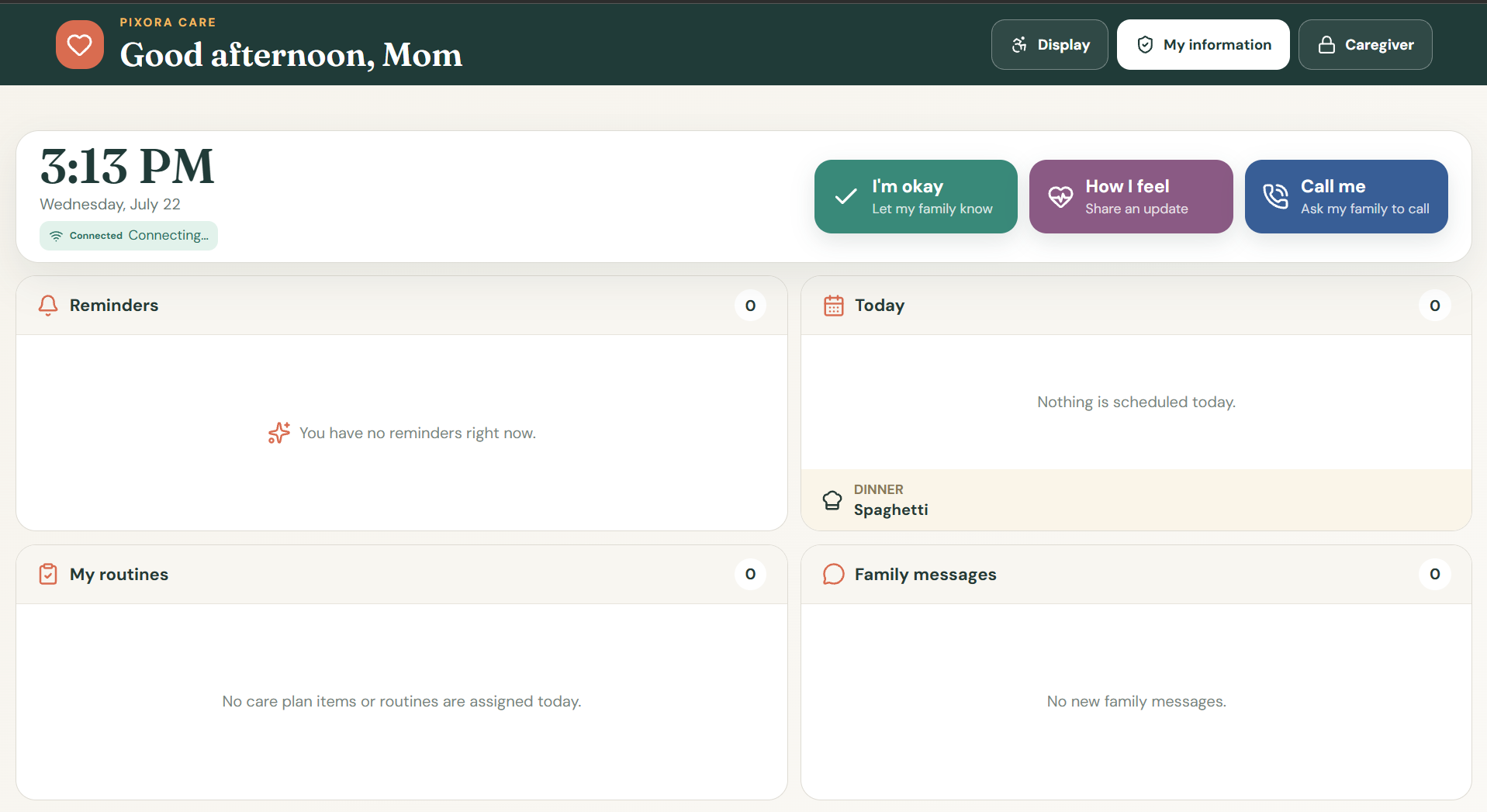Click the 3:13 PM clock

(x=127, y=166)
